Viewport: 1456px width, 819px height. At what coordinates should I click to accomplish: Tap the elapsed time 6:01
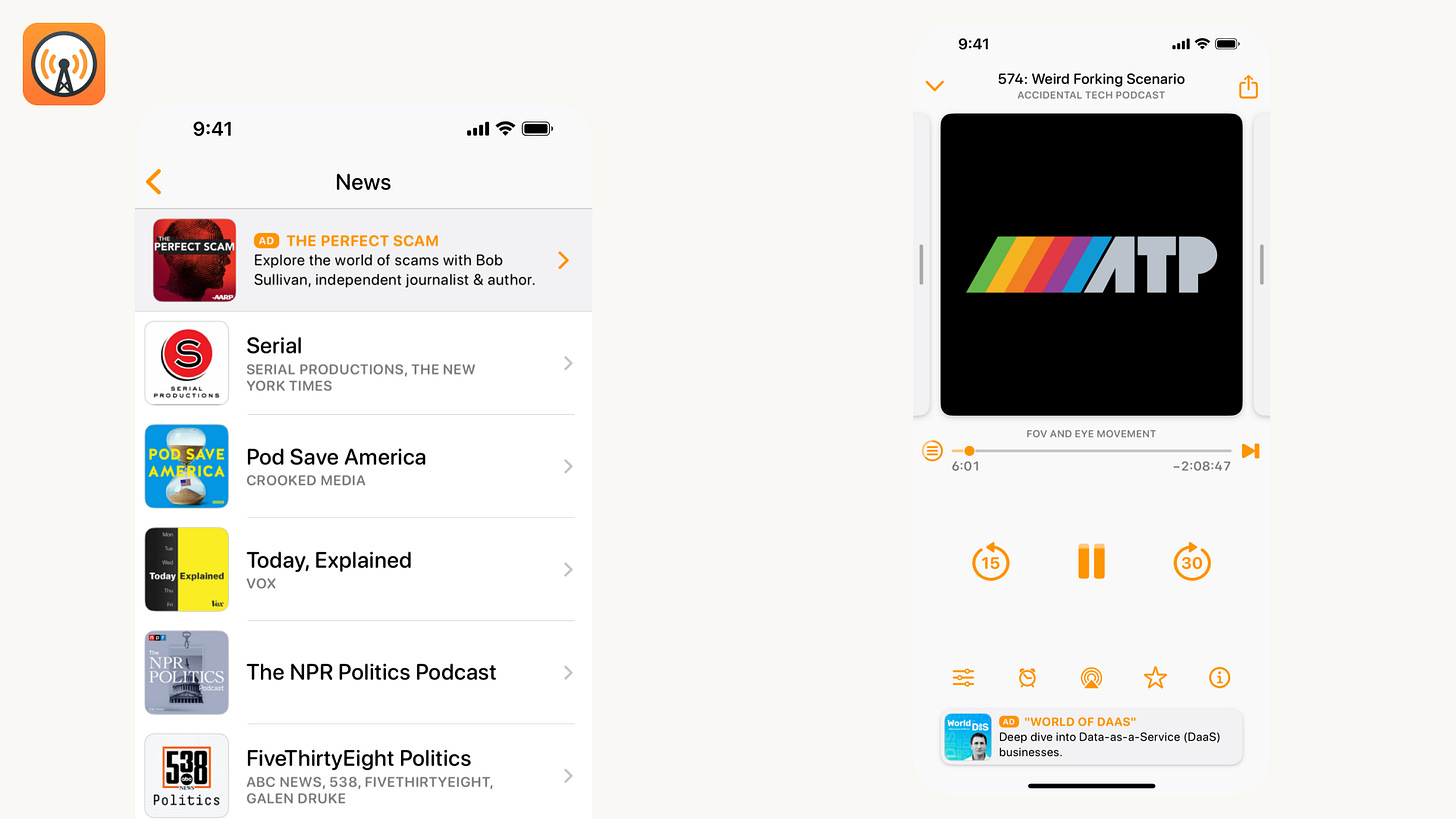(965, 466)
